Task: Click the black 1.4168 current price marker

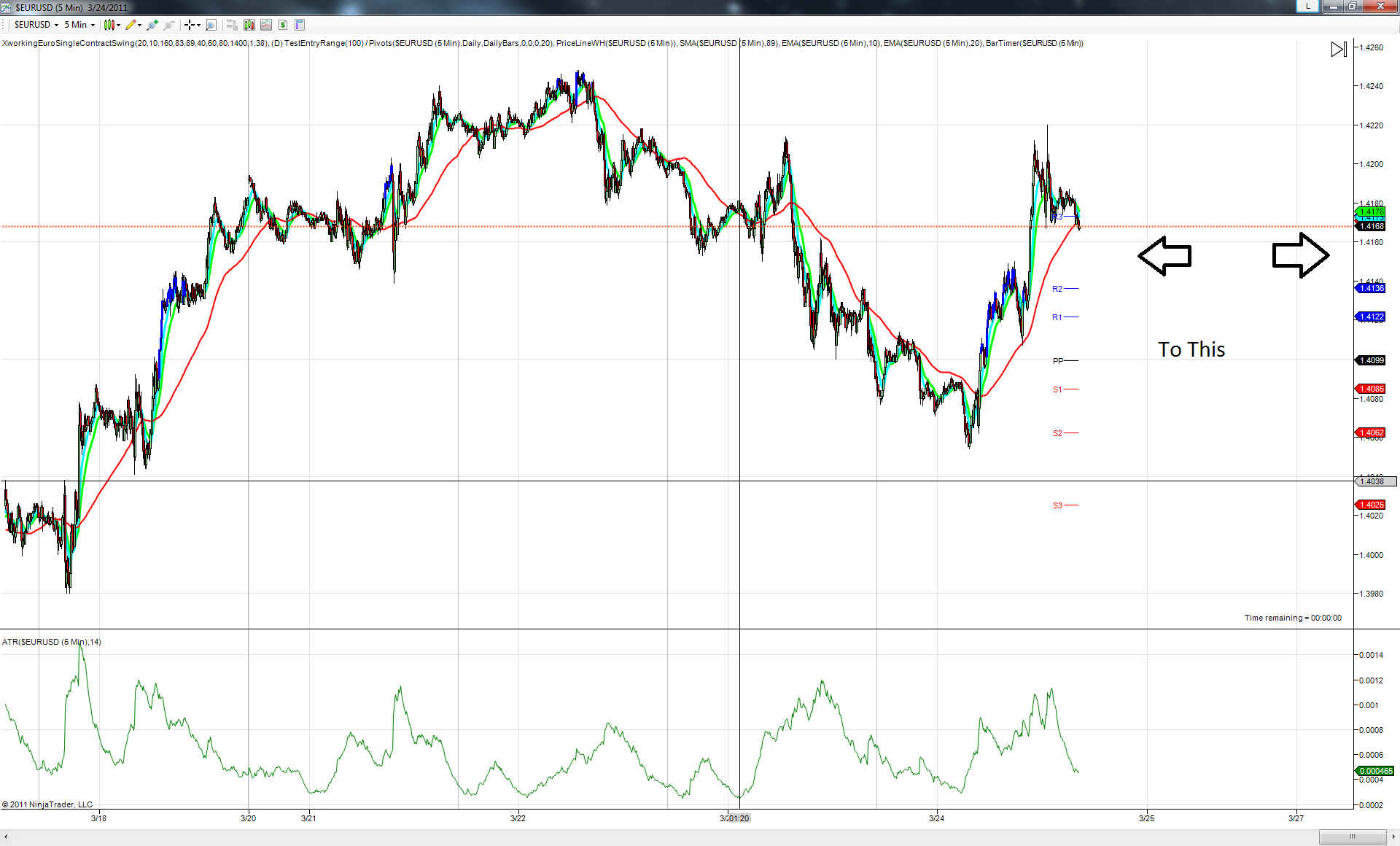Action: pos(1371,226)
